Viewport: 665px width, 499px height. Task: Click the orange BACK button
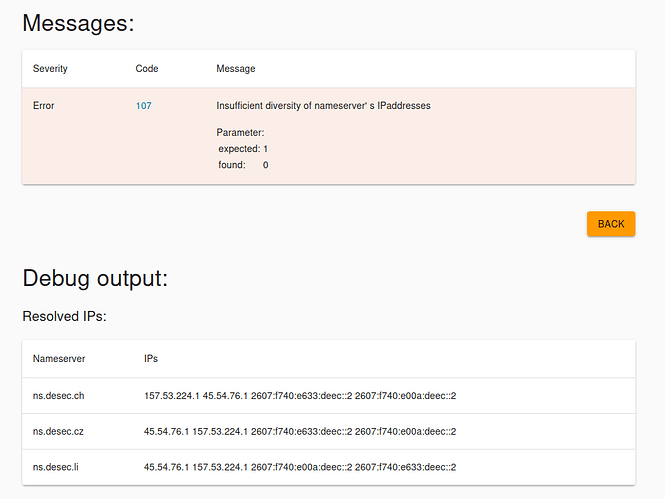(610, 224)
